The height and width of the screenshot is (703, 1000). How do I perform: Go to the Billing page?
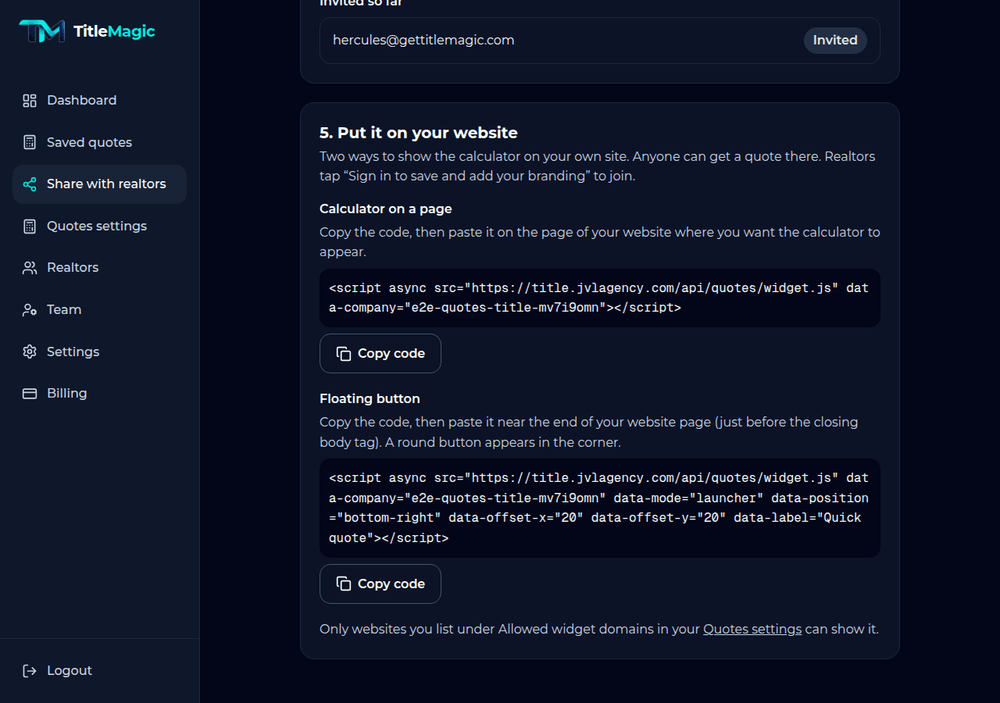99,394
